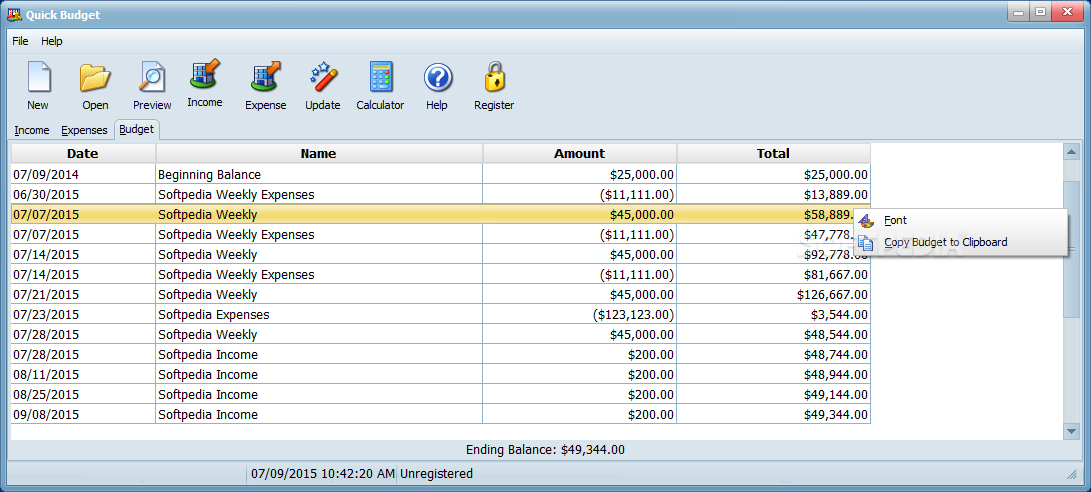Click the Font icon in context menu
The image size is (1091, 492).
click(x=866, y=221)
